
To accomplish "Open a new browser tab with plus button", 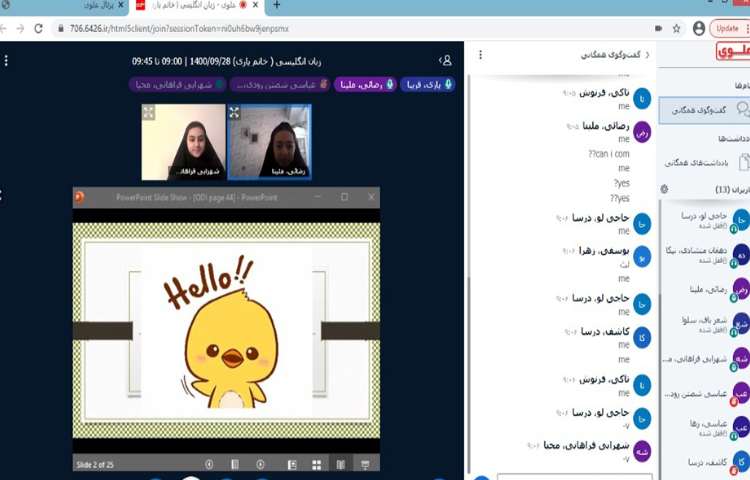I will point(276,5).
